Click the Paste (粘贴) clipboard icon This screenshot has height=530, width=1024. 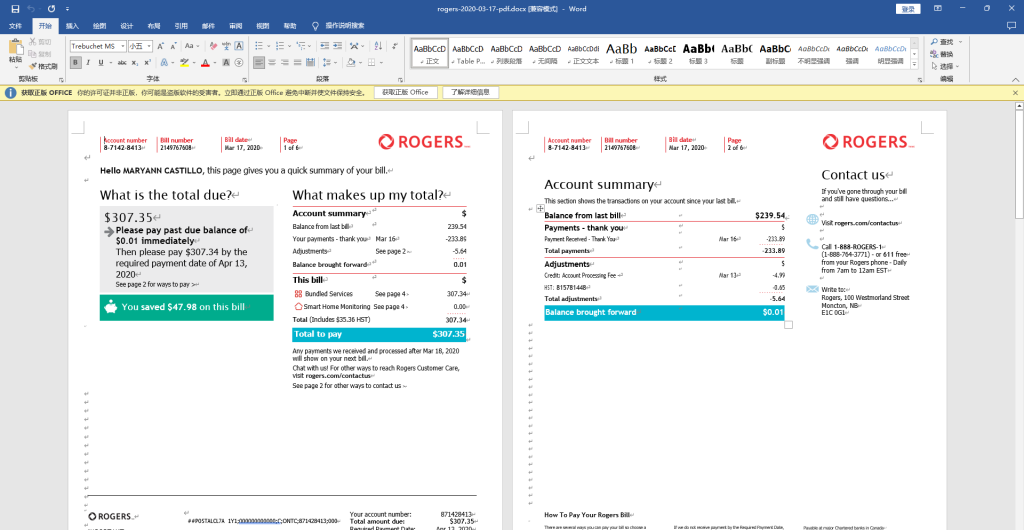(x=15, y=50)
